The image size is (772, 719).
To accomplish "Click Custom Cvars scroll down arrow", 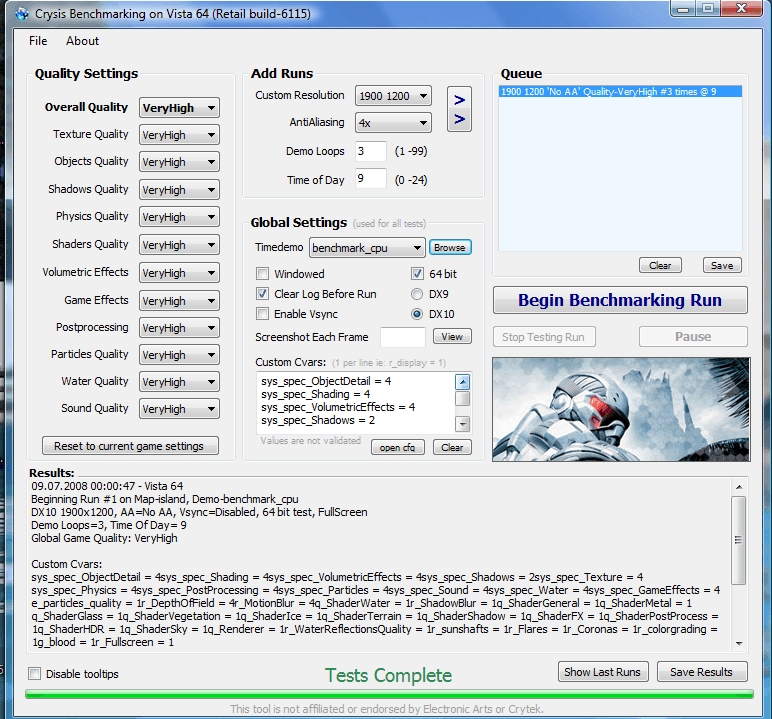I will [x=462, y=424].
